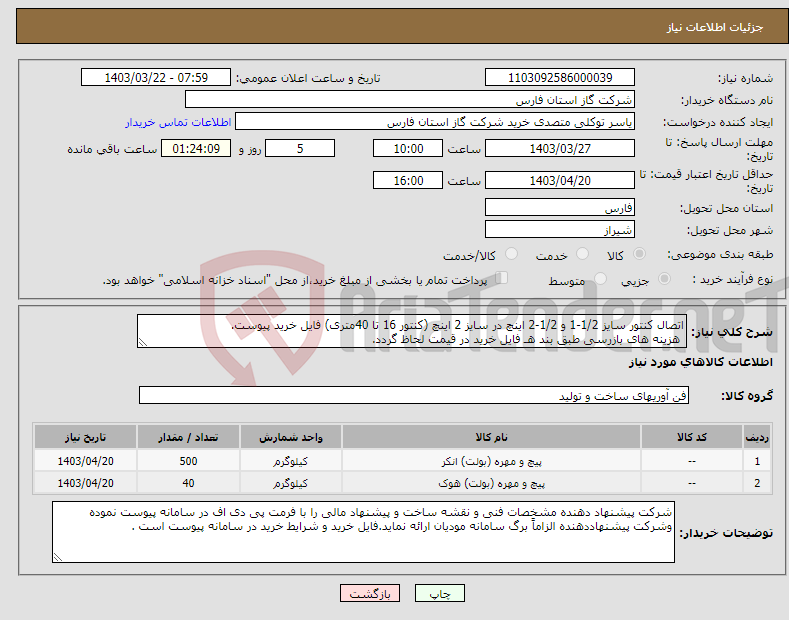This screenshot has height=620, width=789.
Task: Click the واحد شمارش column header
Action: tap(291, 437)
